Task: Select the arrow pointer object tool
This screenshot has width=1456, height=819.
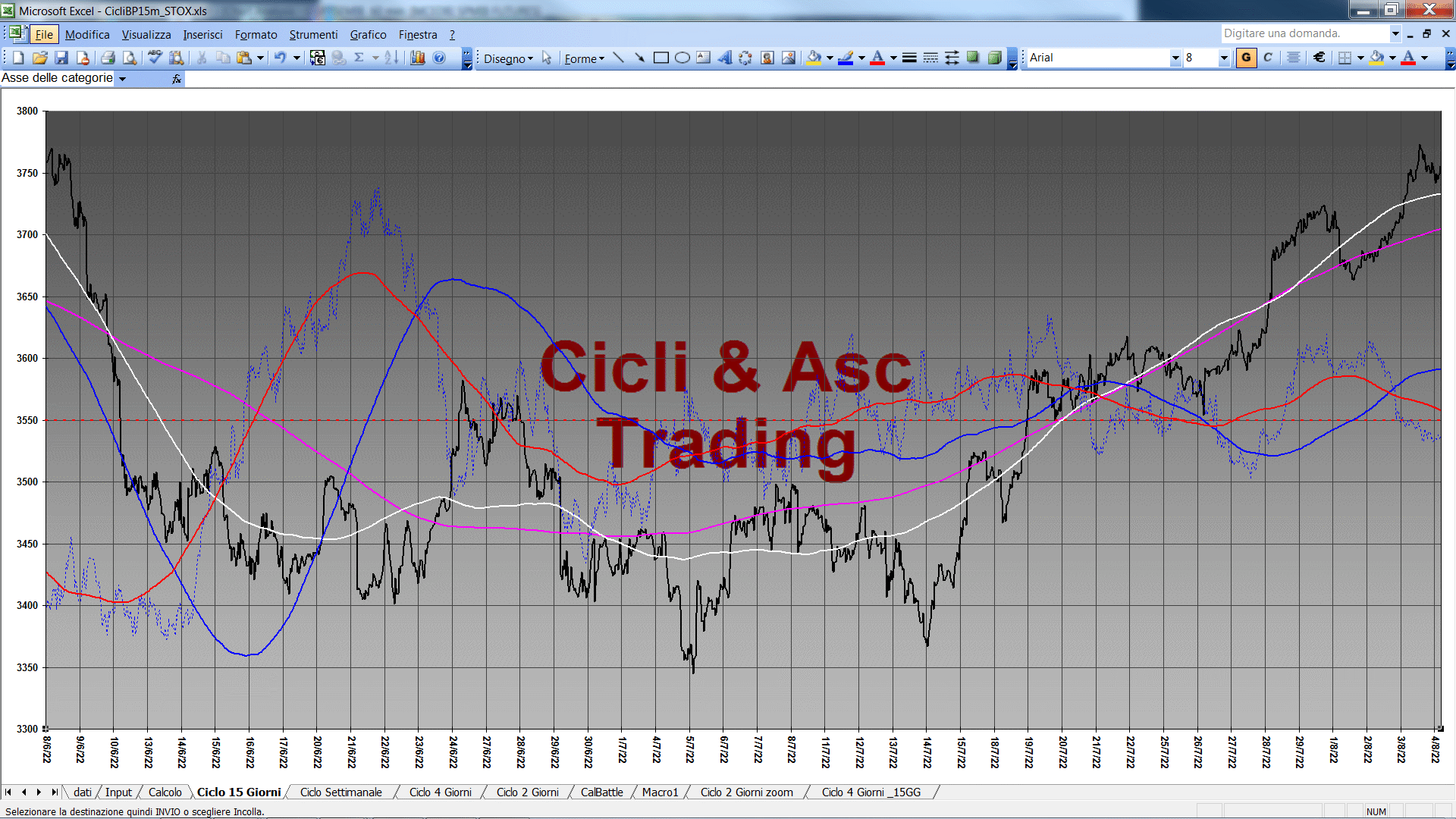Action: tap(547, 58)
